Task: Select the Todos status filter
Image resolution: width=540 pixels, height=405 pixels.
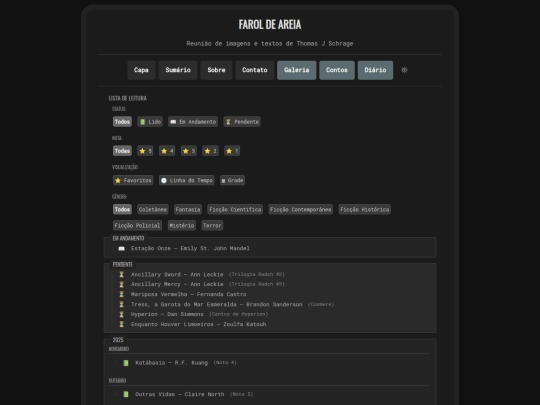Action: (122, 122)
